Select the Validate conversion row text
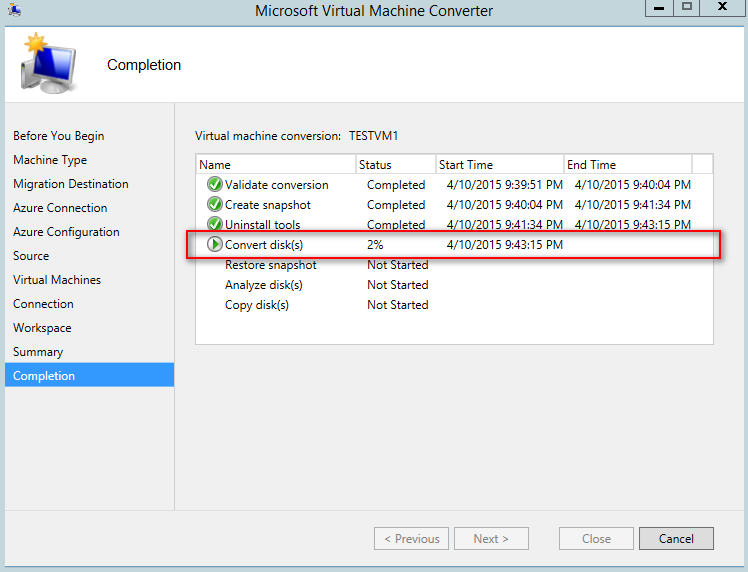Image resolution: width=748 pixels, height=572 pixels. coord(277,185)
